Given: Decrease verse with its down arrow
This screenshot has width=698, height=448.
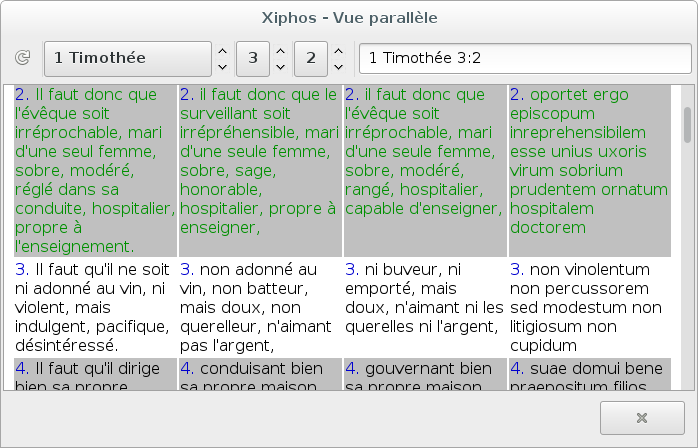Looking at the screenshot, I should (338, 67).
